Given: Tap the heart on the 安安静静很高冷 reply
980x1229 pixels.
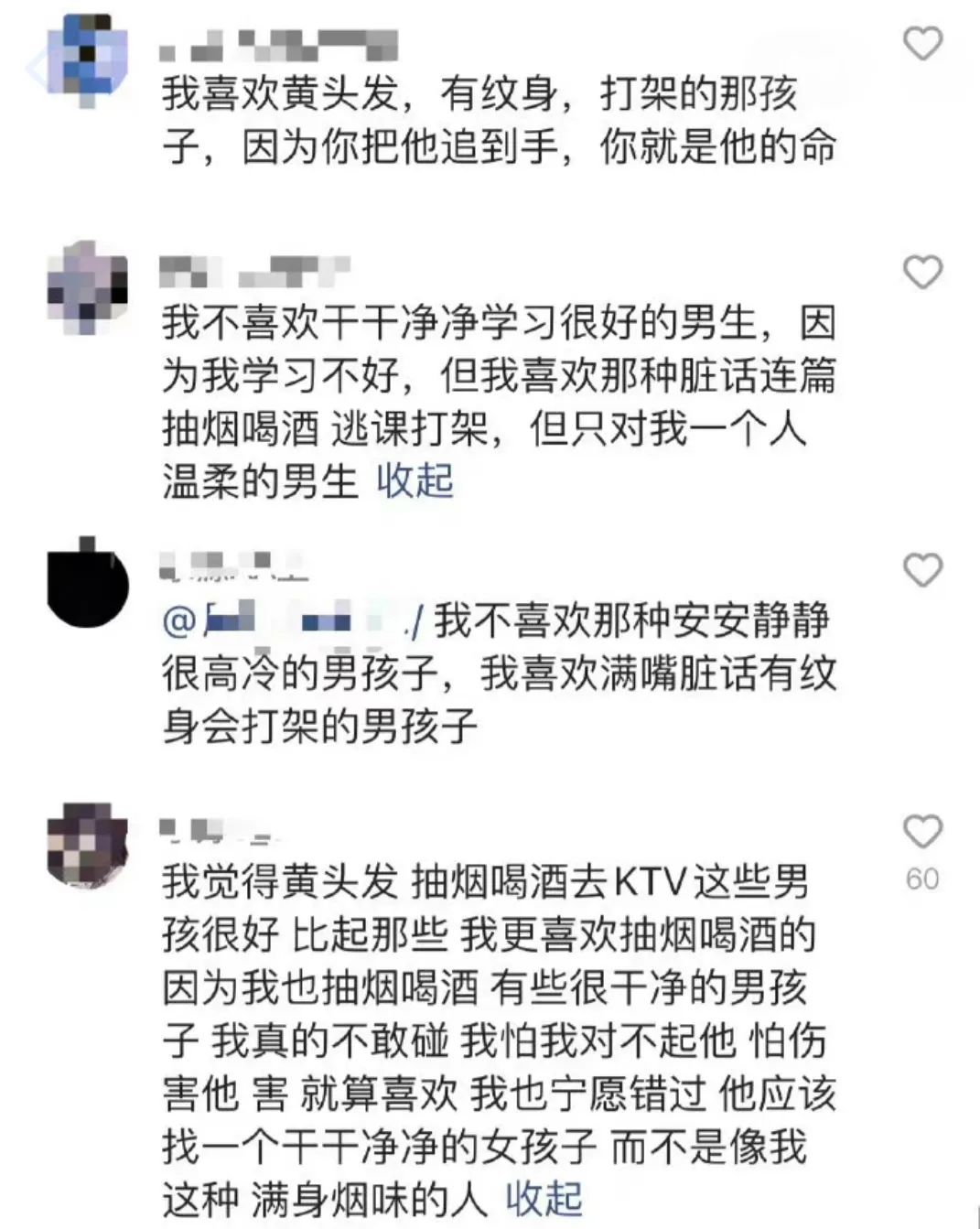Looking at the screenshot, I should point(922,570).
